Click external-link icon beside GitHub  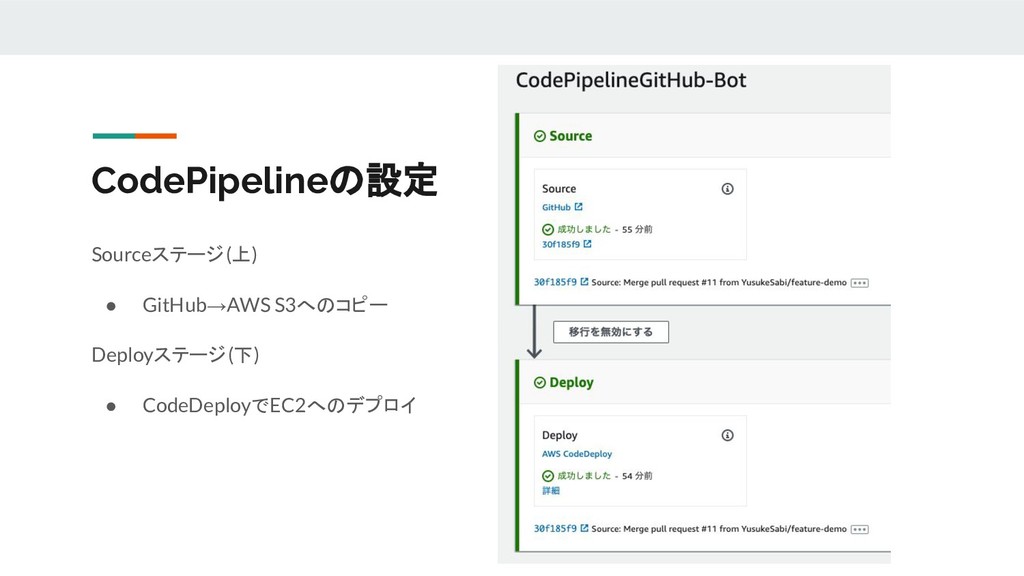(x=578, y=207)
